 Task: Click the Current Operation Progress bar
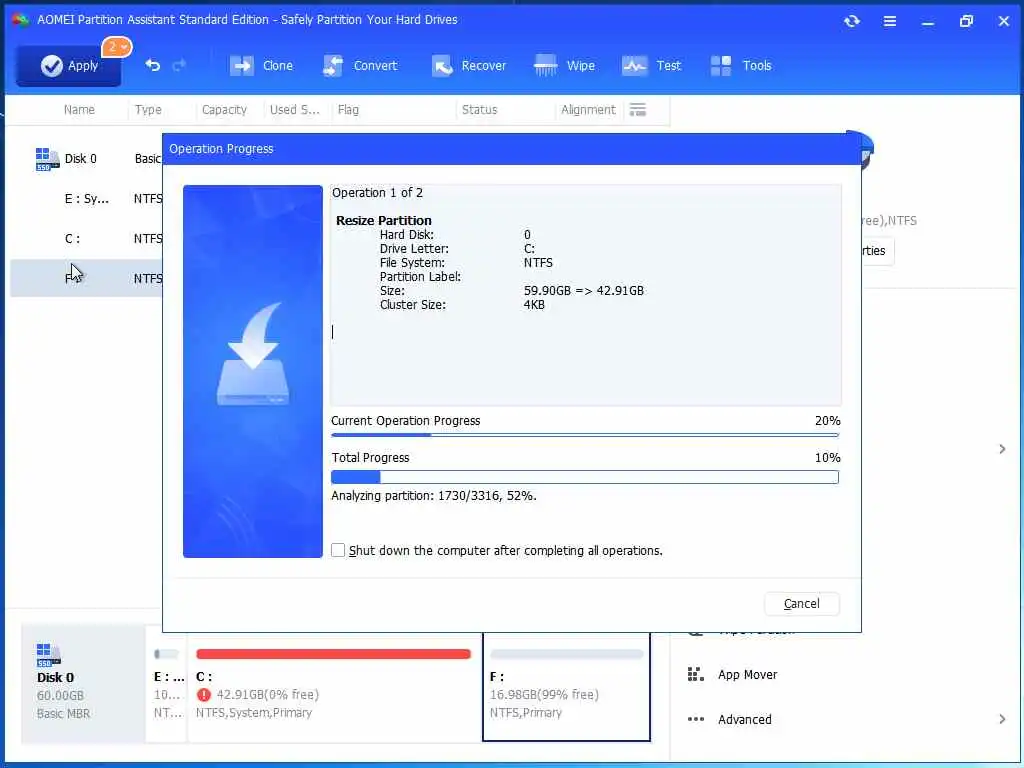[584, 434]
